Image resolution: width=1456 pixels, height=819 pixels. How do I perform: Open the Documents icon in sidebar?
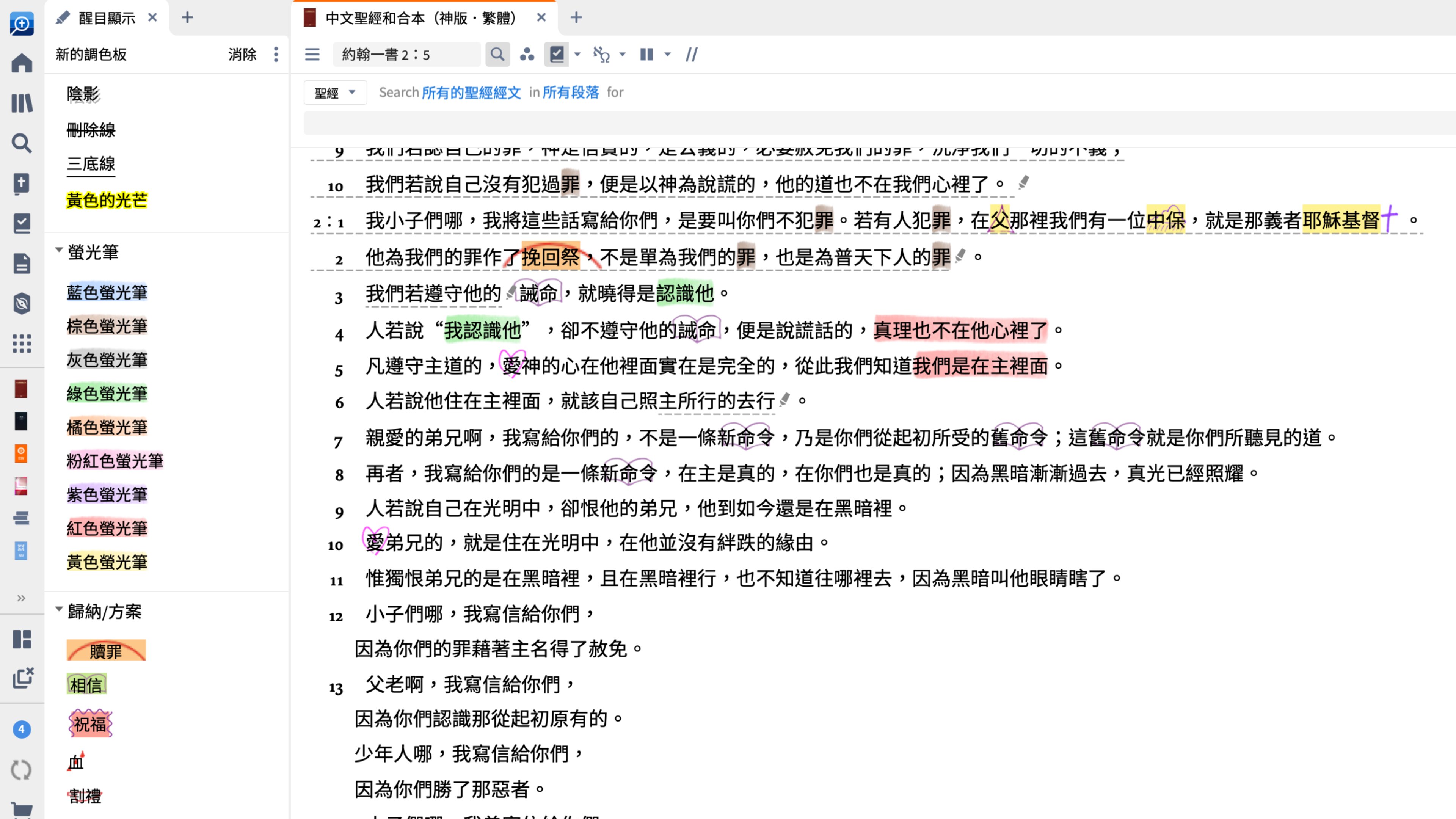tap(22, 264)
